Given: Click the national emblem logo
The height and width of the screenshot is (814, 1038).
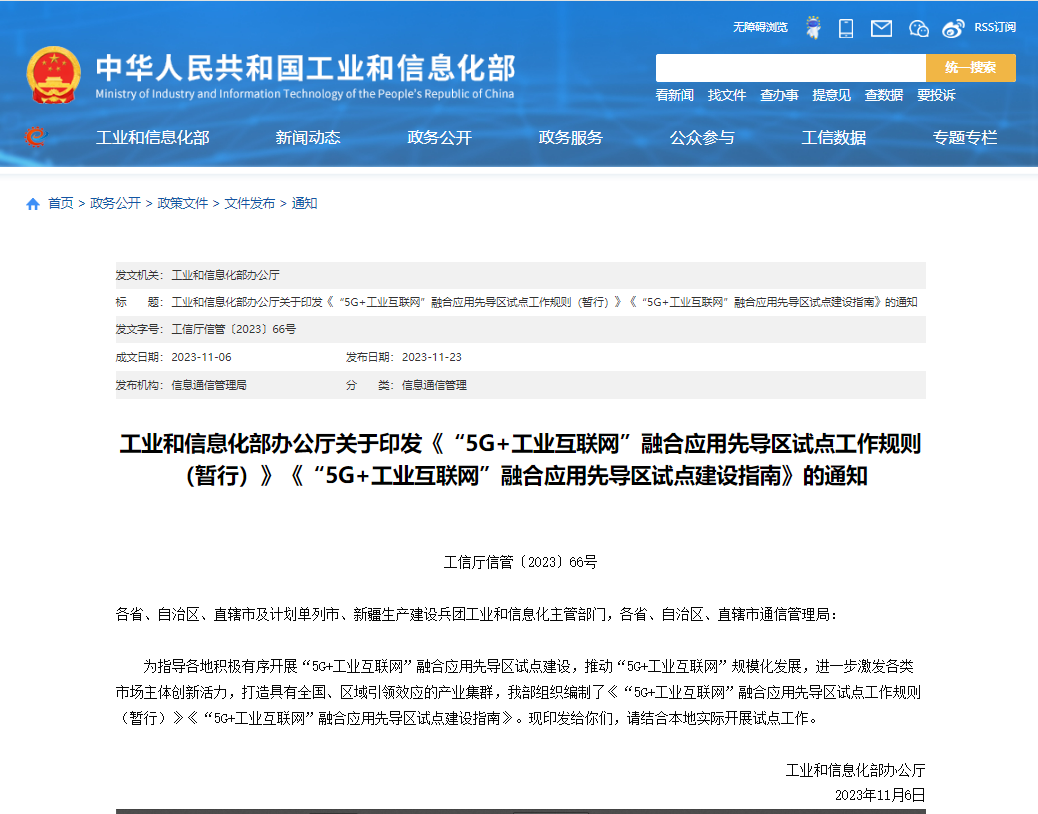Looking at the screenshot, I should click(54, 75).
